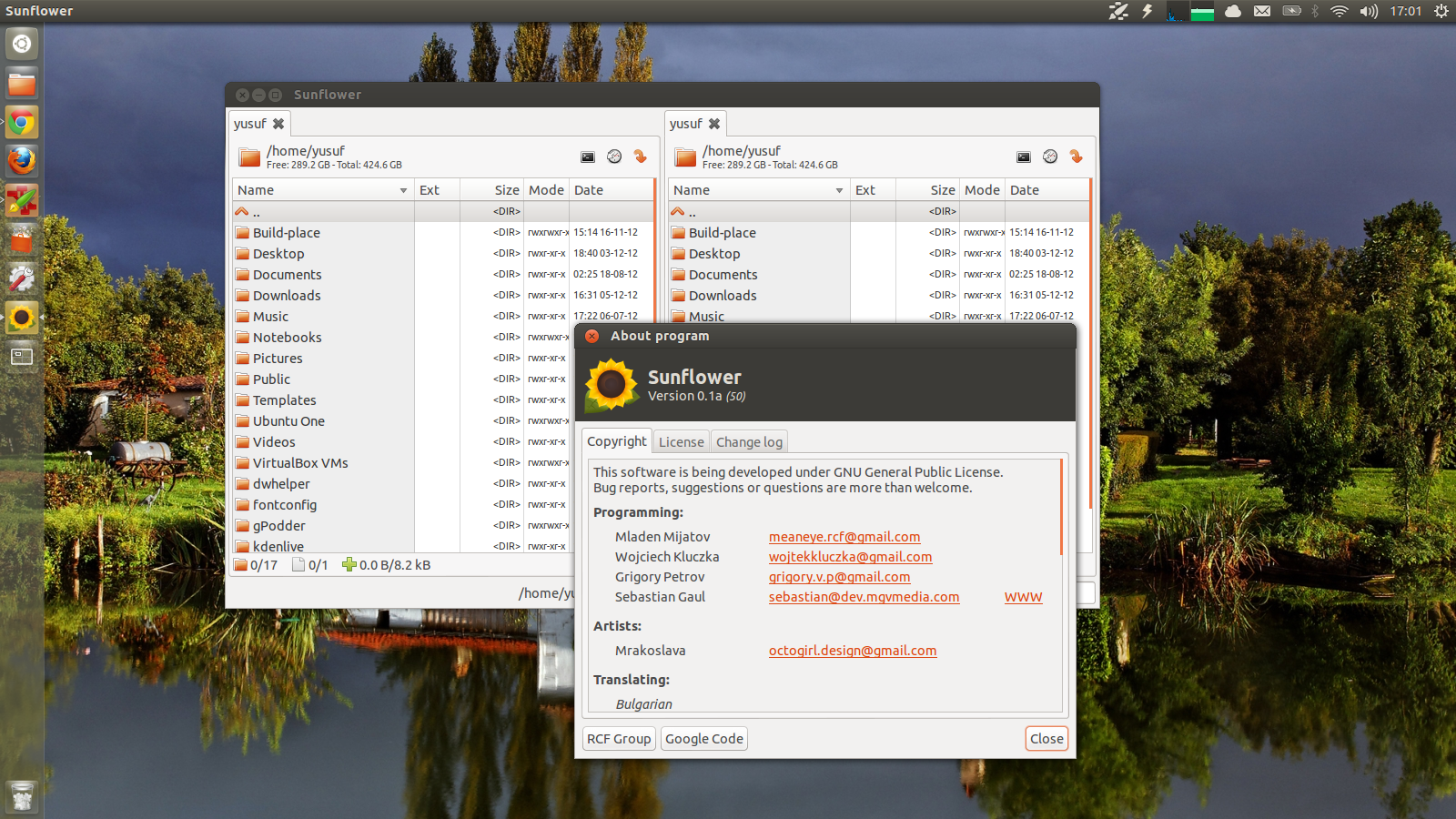Click the About dialog credits scrollbar
Viewport: 1456px width, 819px height.
coord(1061,507)
